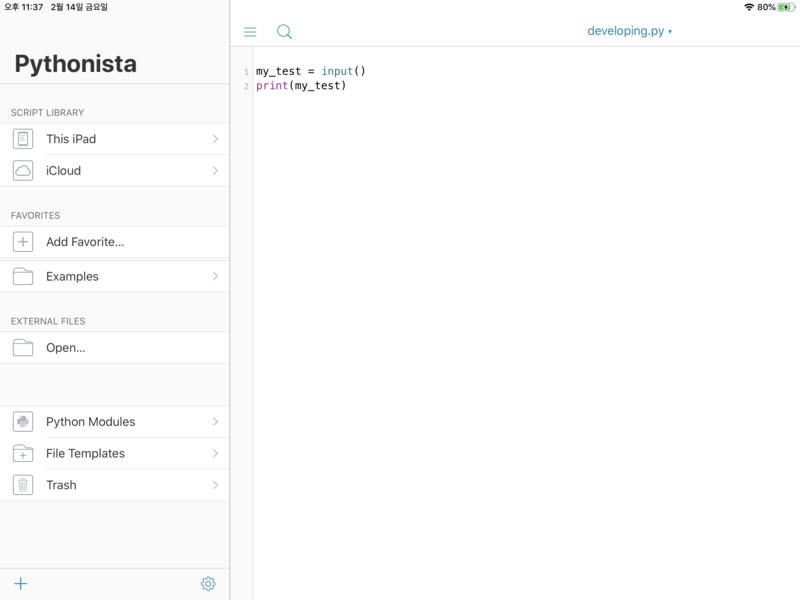The image size is (800, 600).
Task: Open the iCloud library row
Action: click(x=115, y=170)
